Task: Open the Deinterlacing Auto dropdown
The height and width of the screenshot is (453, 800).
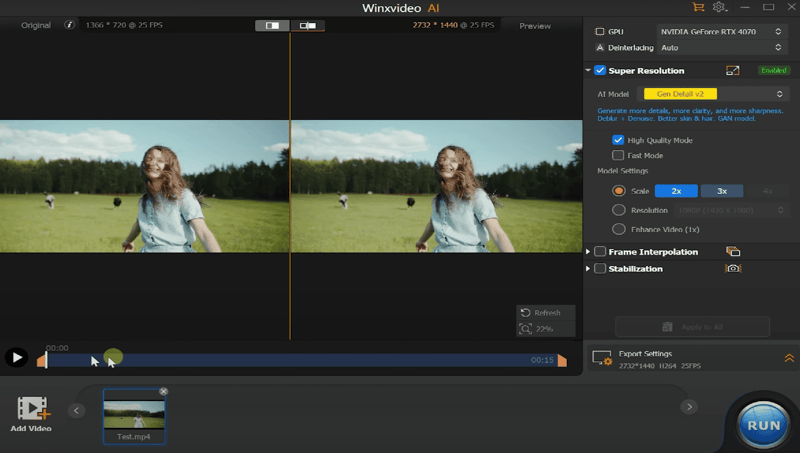Action: tap(720, 47)
